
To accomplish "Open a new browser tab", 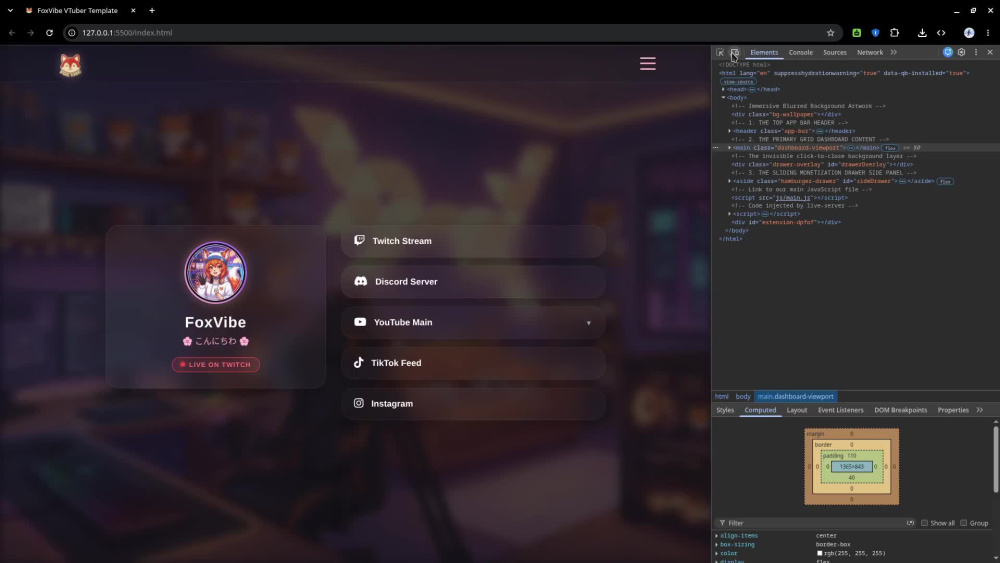I will (x=152, y=10).
